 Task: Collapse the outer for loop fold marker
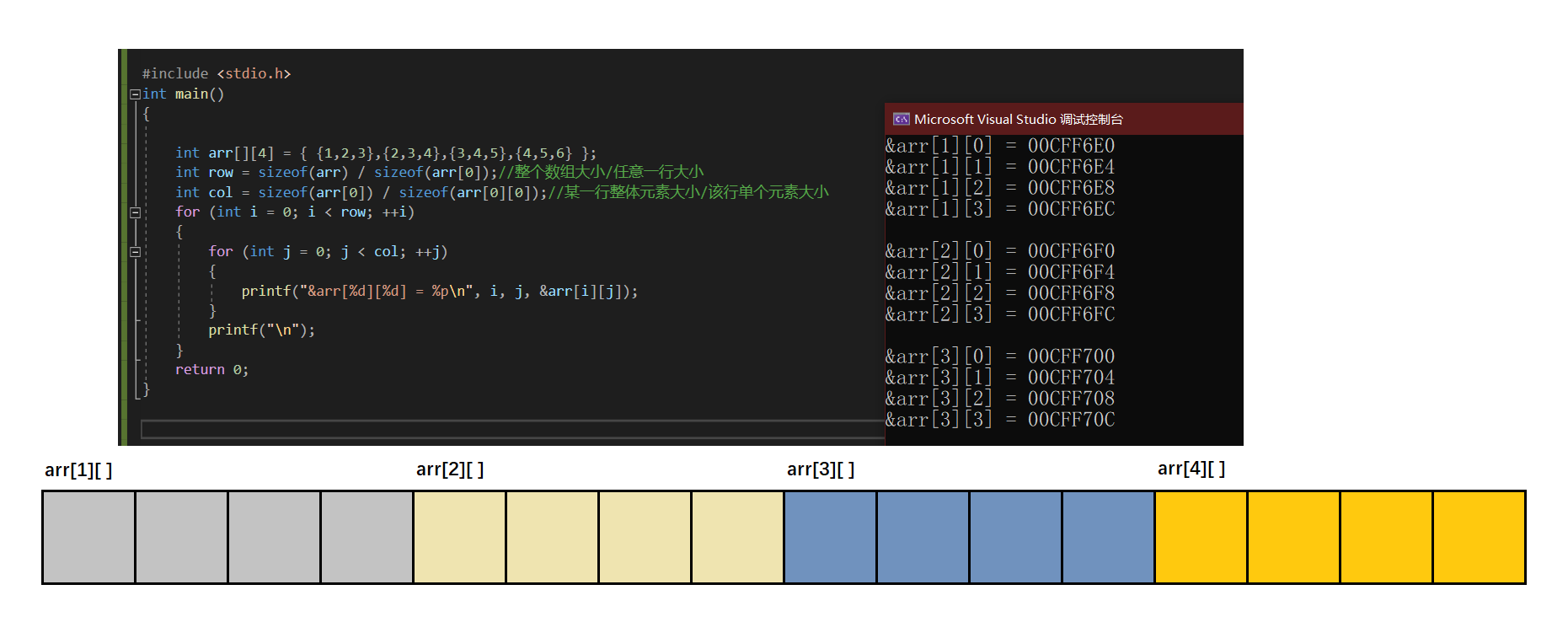135,212
